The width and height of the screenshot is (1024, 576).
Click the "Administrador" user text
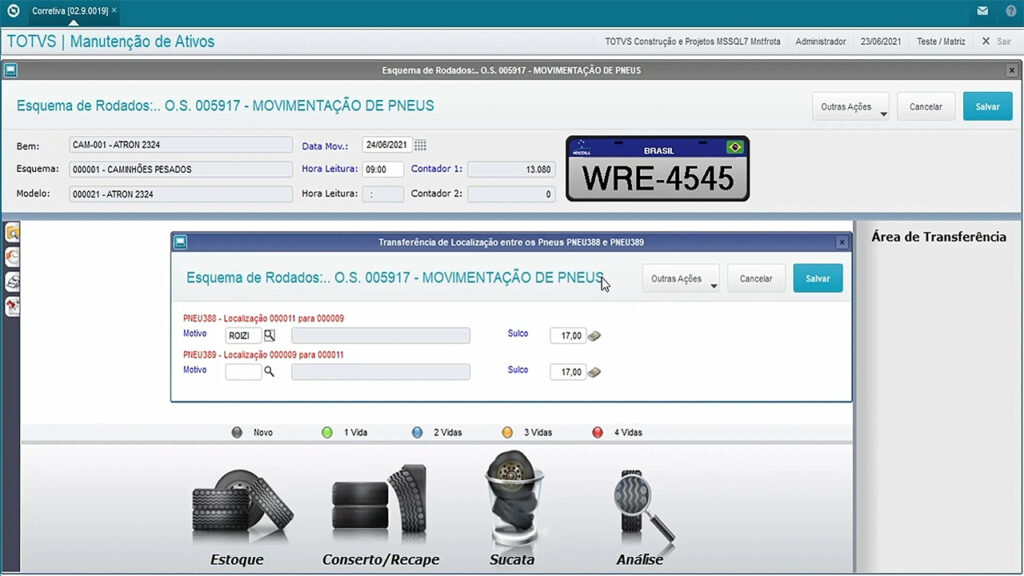(820, 41)
